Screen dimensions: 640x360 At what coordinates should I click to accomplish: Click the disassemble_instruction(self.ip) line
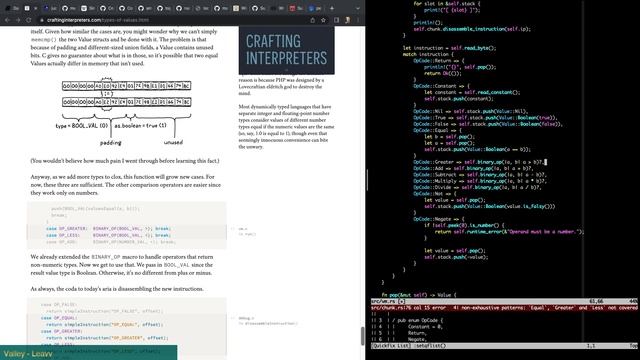click(472, 29)
